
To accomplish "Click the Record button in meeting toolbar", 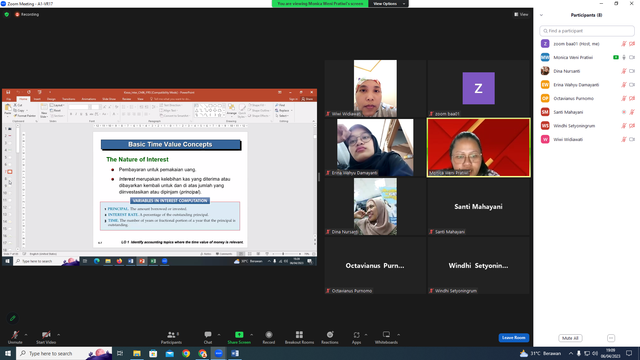I will point(269,337).
